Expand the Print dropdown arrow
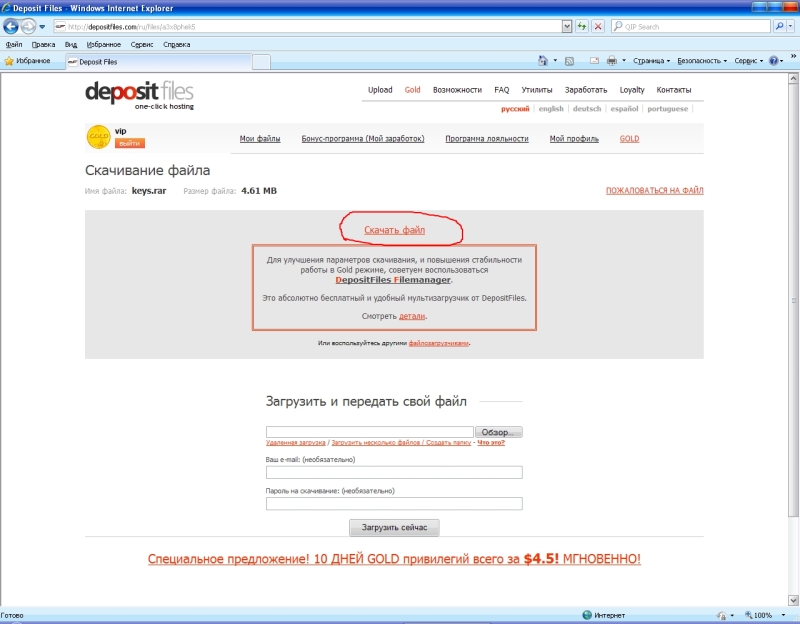 pos(623,61)
